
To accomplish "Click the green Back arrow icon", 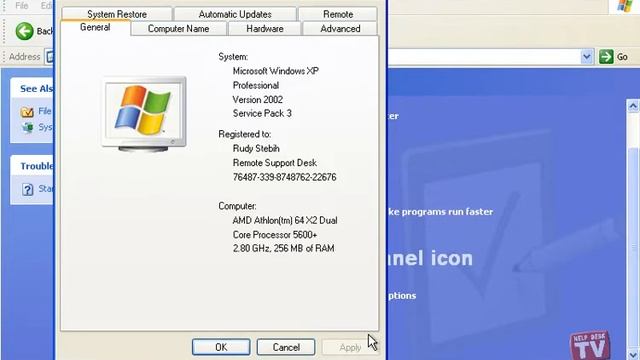I will click(24, 31).
